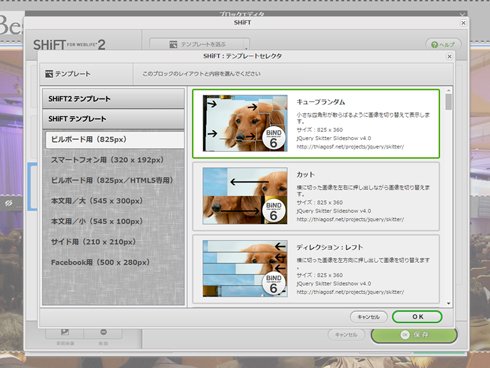
Task: Click the green 保存 button in SHiFT window
Action: pyautogui.click(x=414, y=335)
